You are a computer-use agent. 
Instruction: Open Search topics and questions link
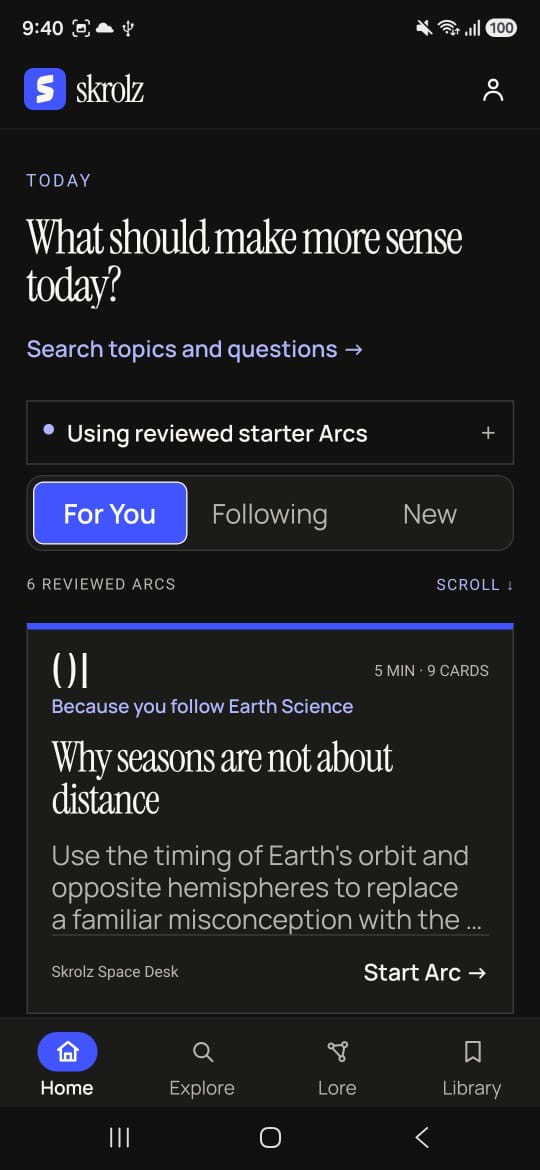[x=195, y=349]
